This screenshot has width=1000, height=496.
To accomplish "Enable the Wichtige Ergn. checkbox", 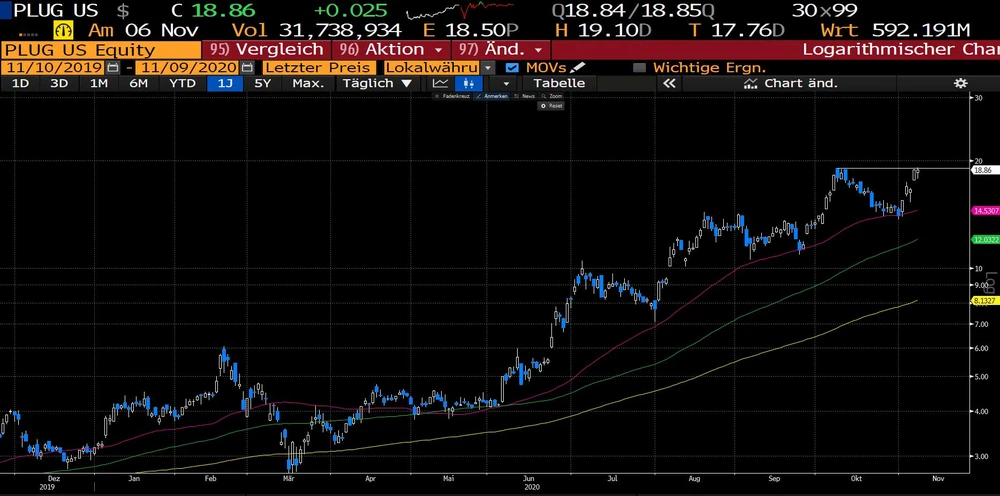I will click(x=639, y=68).
